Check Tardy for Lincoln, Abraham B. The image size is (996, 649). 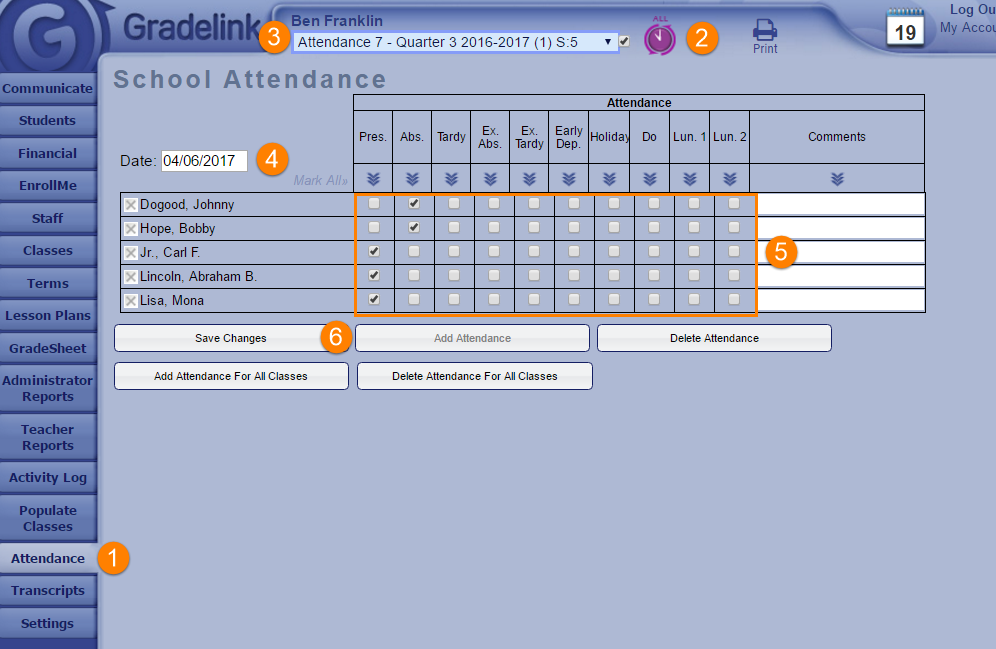click(454, 275)
